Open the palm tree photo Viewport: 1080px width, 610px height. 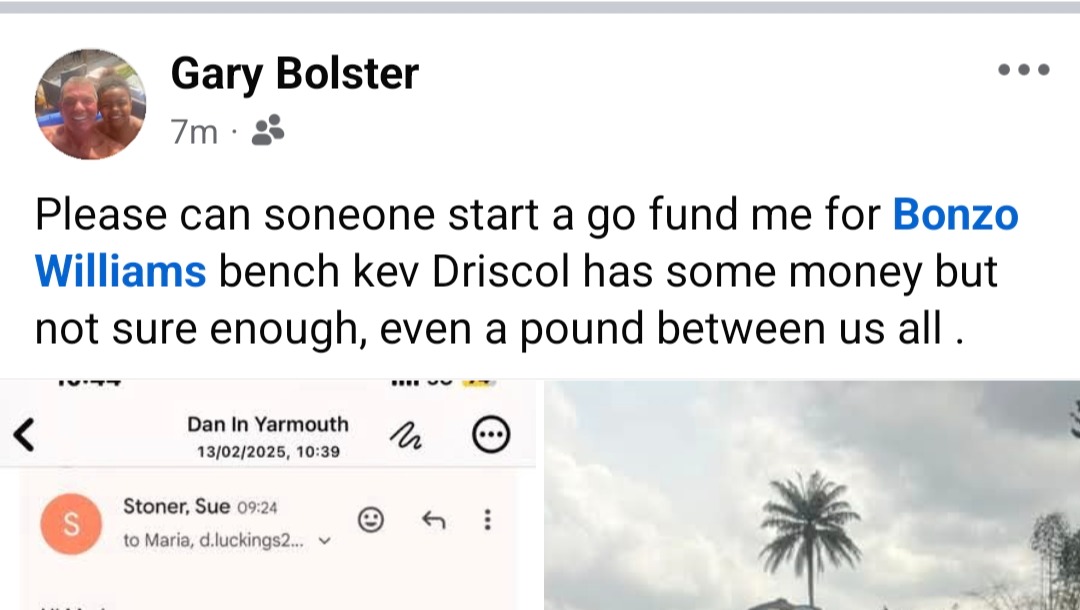[811, 496]
